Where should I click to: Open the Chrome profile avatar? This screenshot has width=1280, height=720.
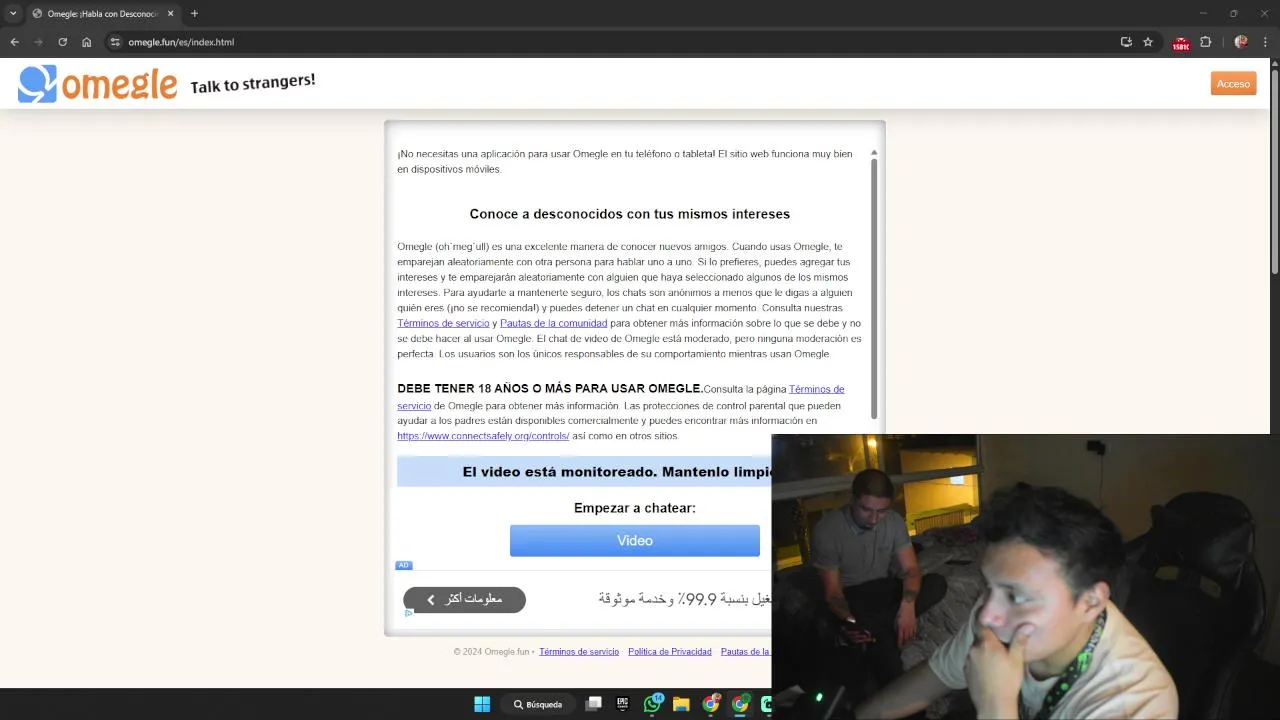click(1241, 42)
